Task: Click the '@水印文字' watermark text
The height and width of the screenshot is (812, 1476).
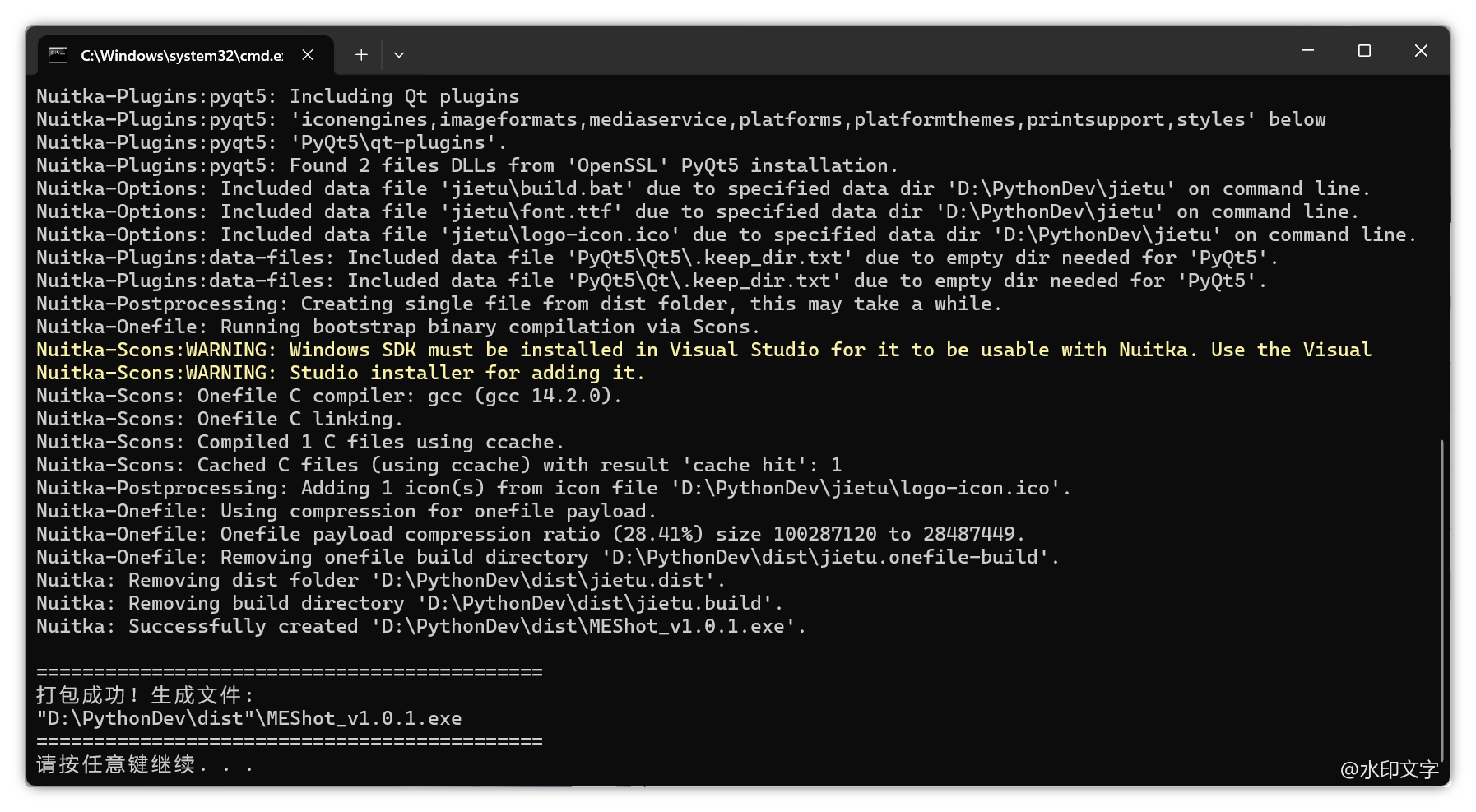Action: coord(1389,770)
